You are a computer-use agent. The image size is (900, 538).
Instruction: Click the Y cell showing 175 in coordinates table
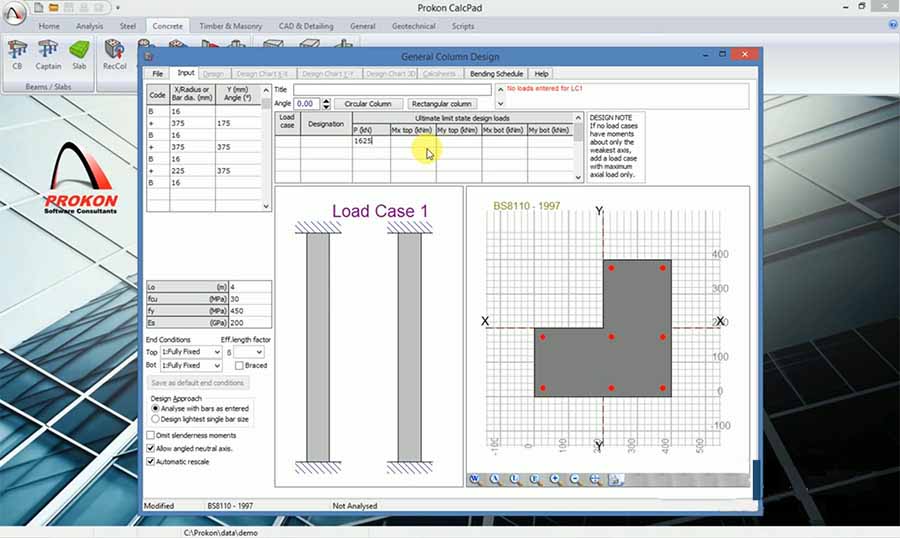(238, 123)
